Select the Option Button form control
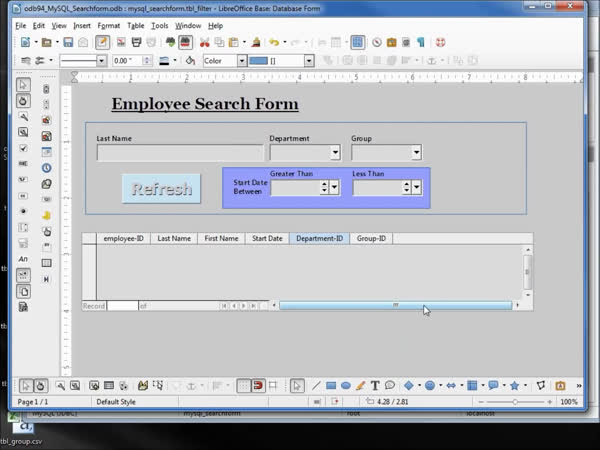The image size is (600, 450). [24, 211]
